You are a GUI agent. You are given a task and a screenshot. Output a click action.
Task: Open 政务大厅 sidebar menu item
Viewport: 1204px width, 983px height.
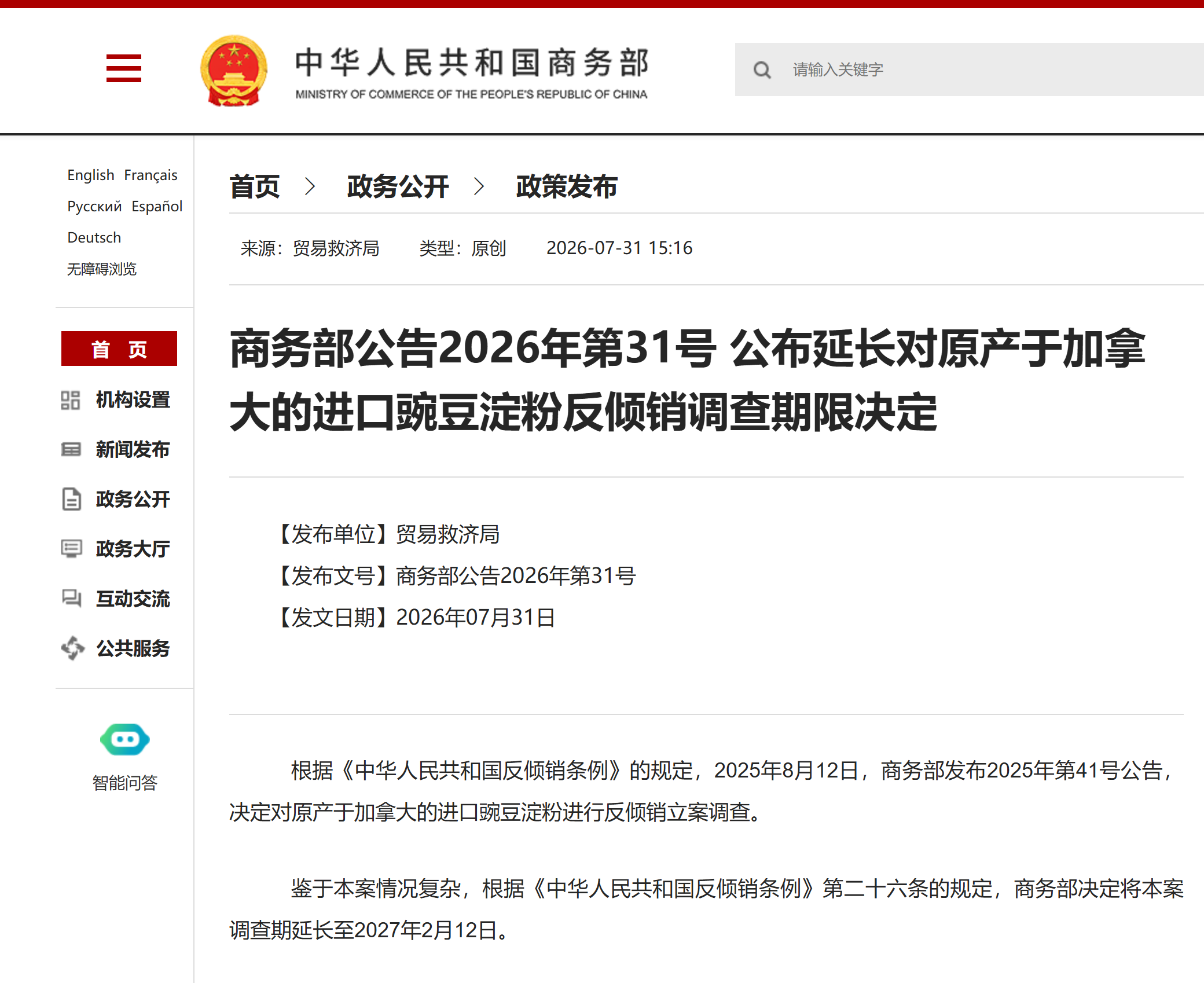[x=133, y=549]
